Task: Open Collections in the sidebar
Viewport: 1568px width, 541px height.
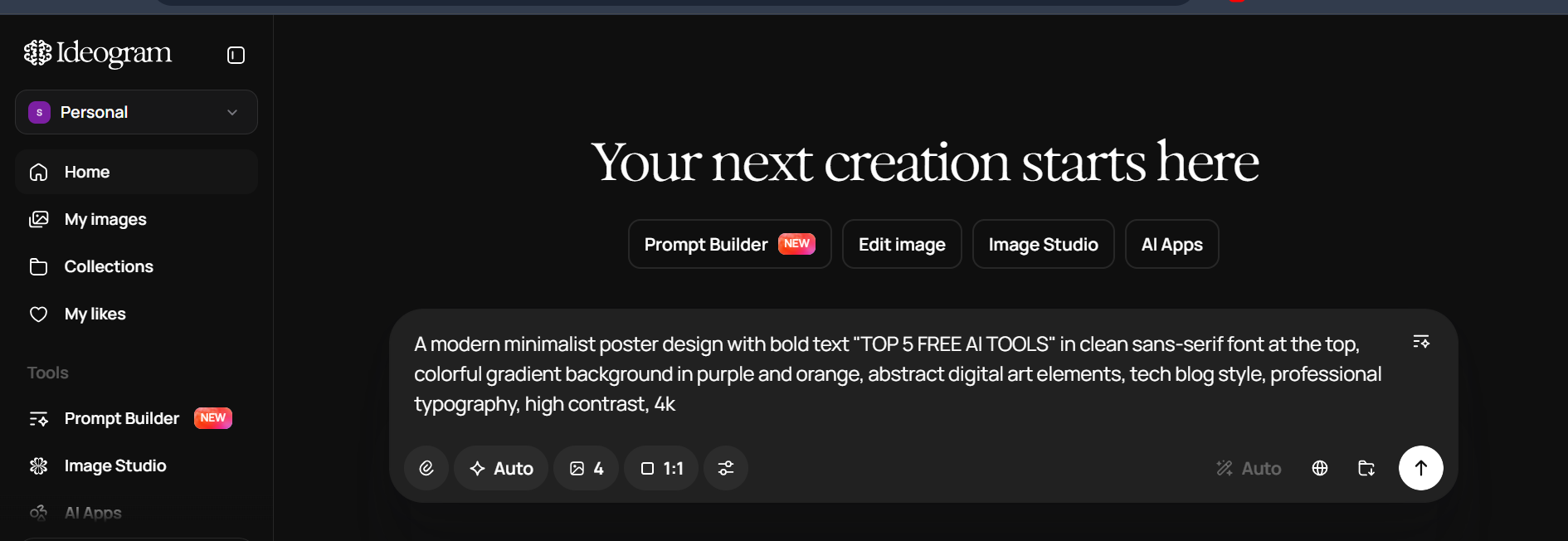Action: pos(136,266)
